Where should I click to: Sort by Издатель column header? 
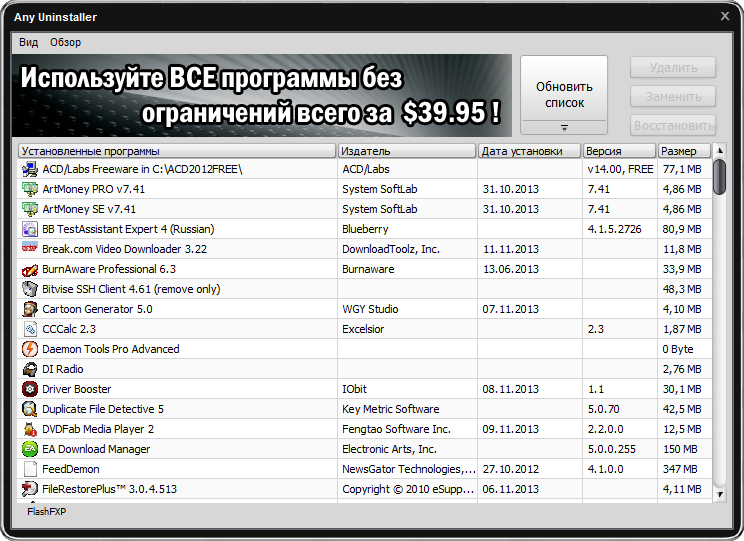point(407,151)
